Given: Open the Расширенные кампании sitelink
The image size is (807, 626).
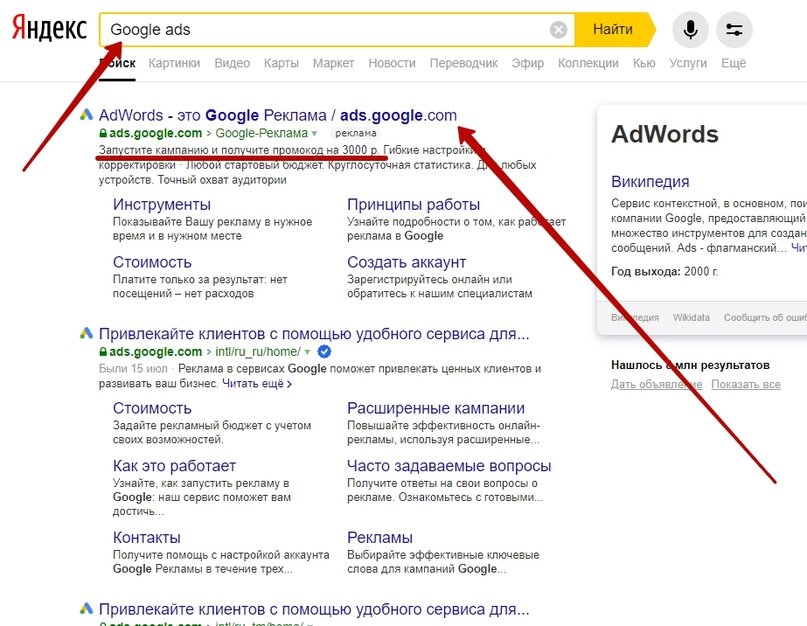Looking at the screenshot, I should pyautogui.click(x=436, y=408).
